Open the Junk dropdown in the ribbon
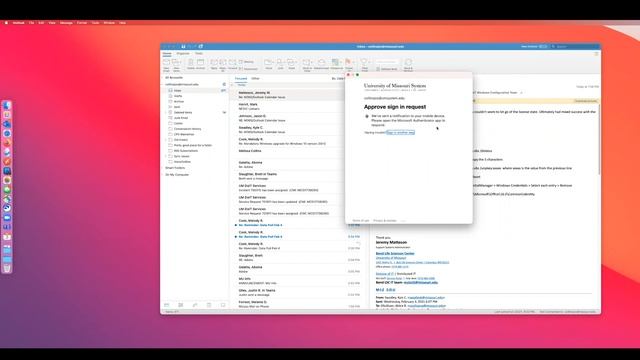The width and height of the screenshot is (640, 360). pos(280,64)
